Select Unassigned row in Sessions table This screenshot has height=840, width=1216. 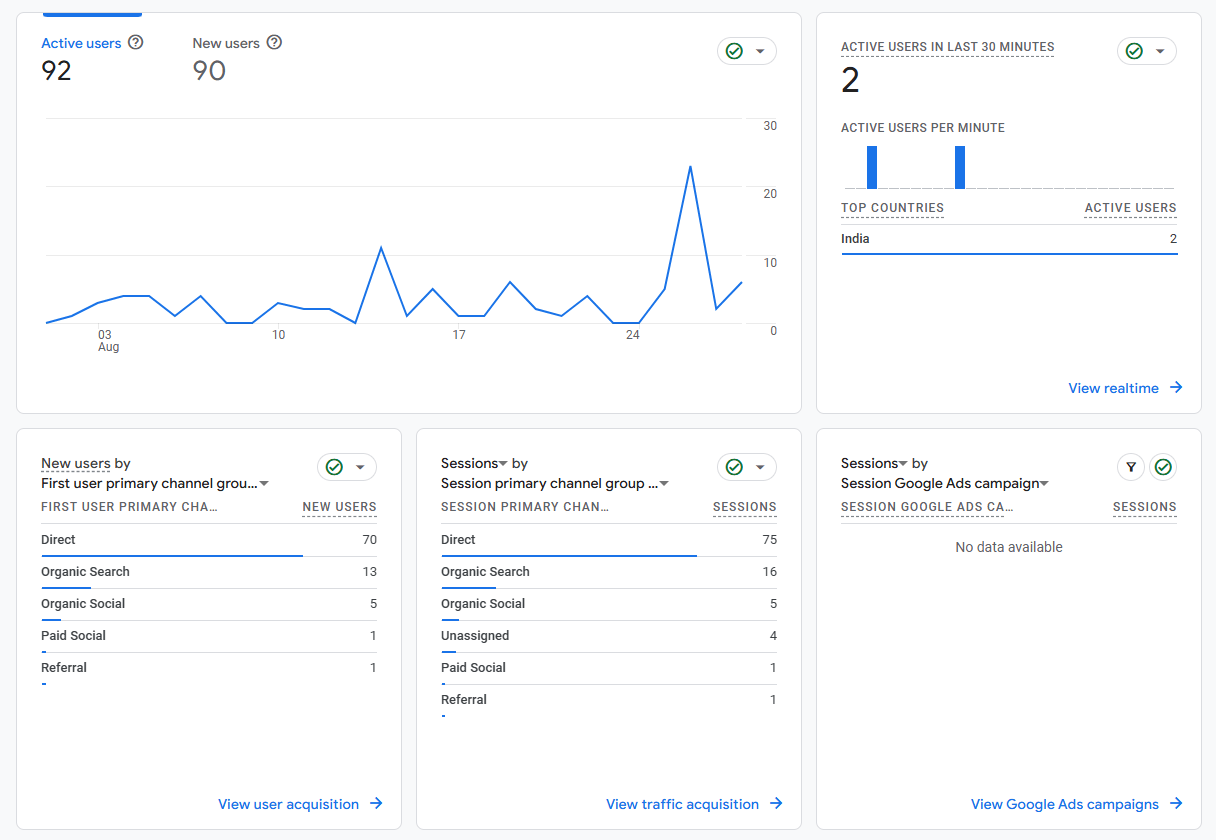point(609,636)
